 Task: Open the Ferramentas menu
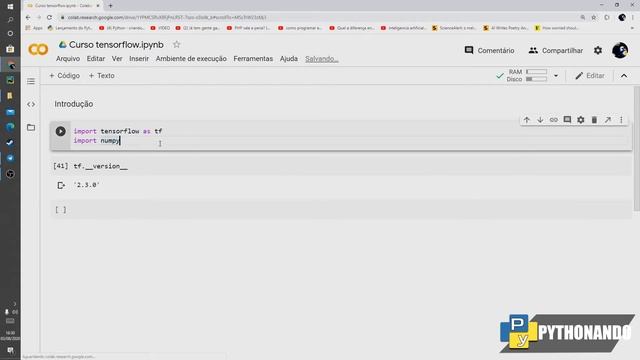coord(253,59)
